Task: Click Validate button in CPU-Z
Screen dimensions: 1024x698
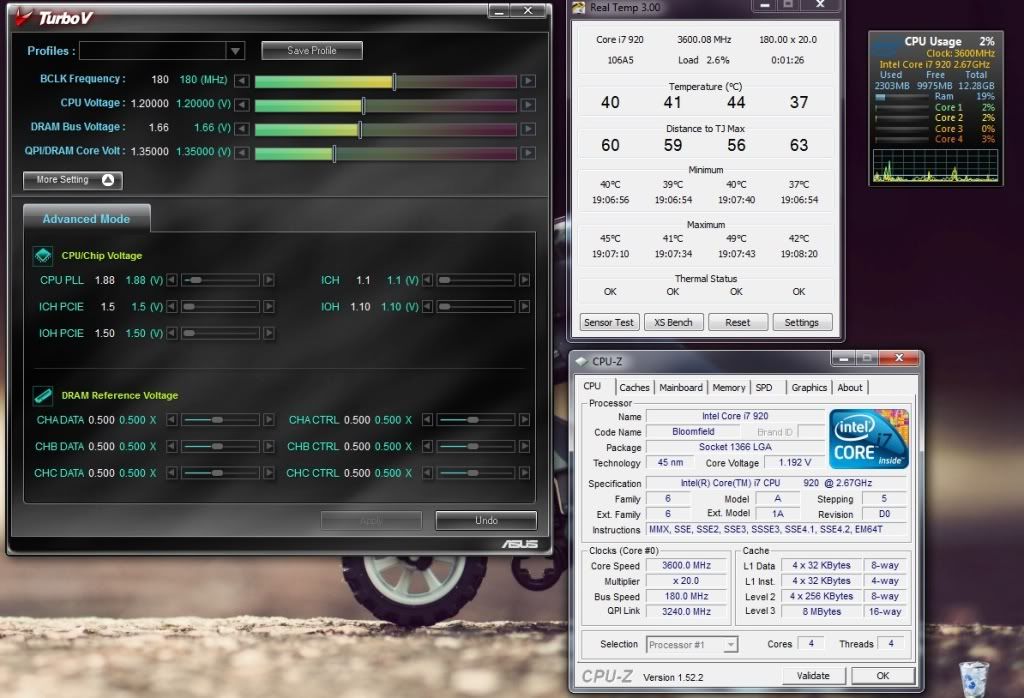Action: tap(813, 676)
